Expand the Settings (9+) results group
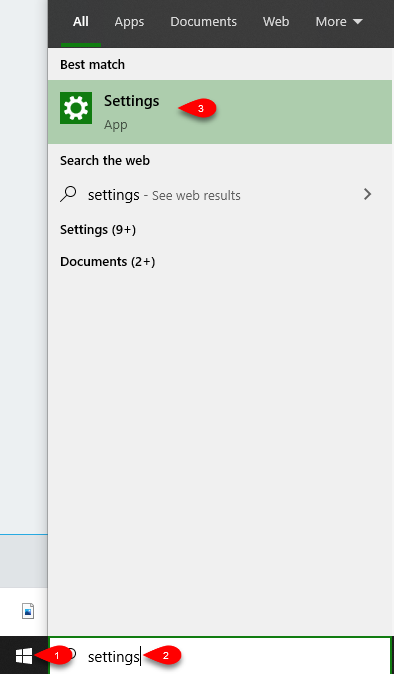Screen dimensions: 394x674 pos(98,230)
